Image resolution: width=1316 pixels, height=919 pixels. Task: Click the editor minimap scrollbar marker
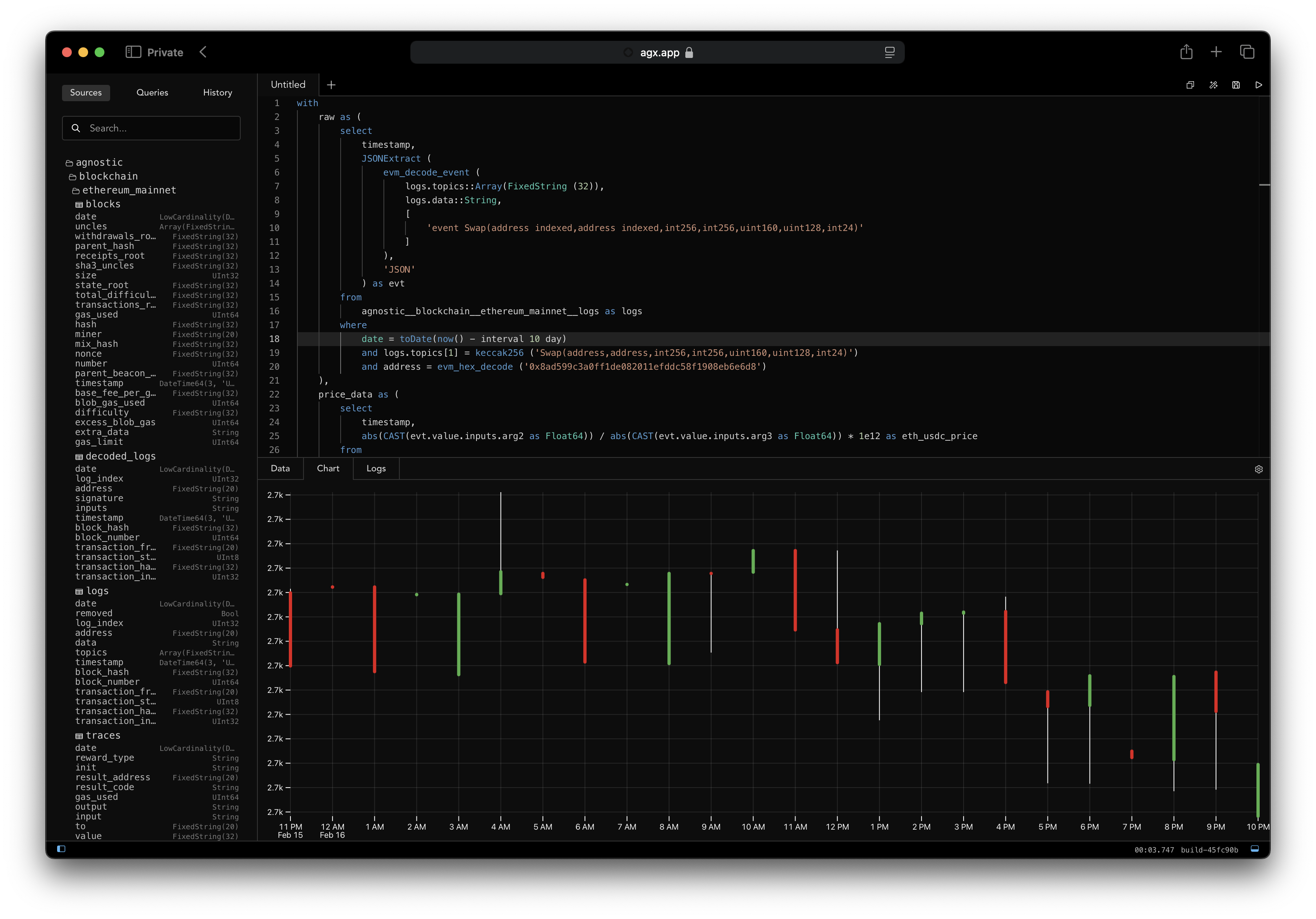[1264, 185]
